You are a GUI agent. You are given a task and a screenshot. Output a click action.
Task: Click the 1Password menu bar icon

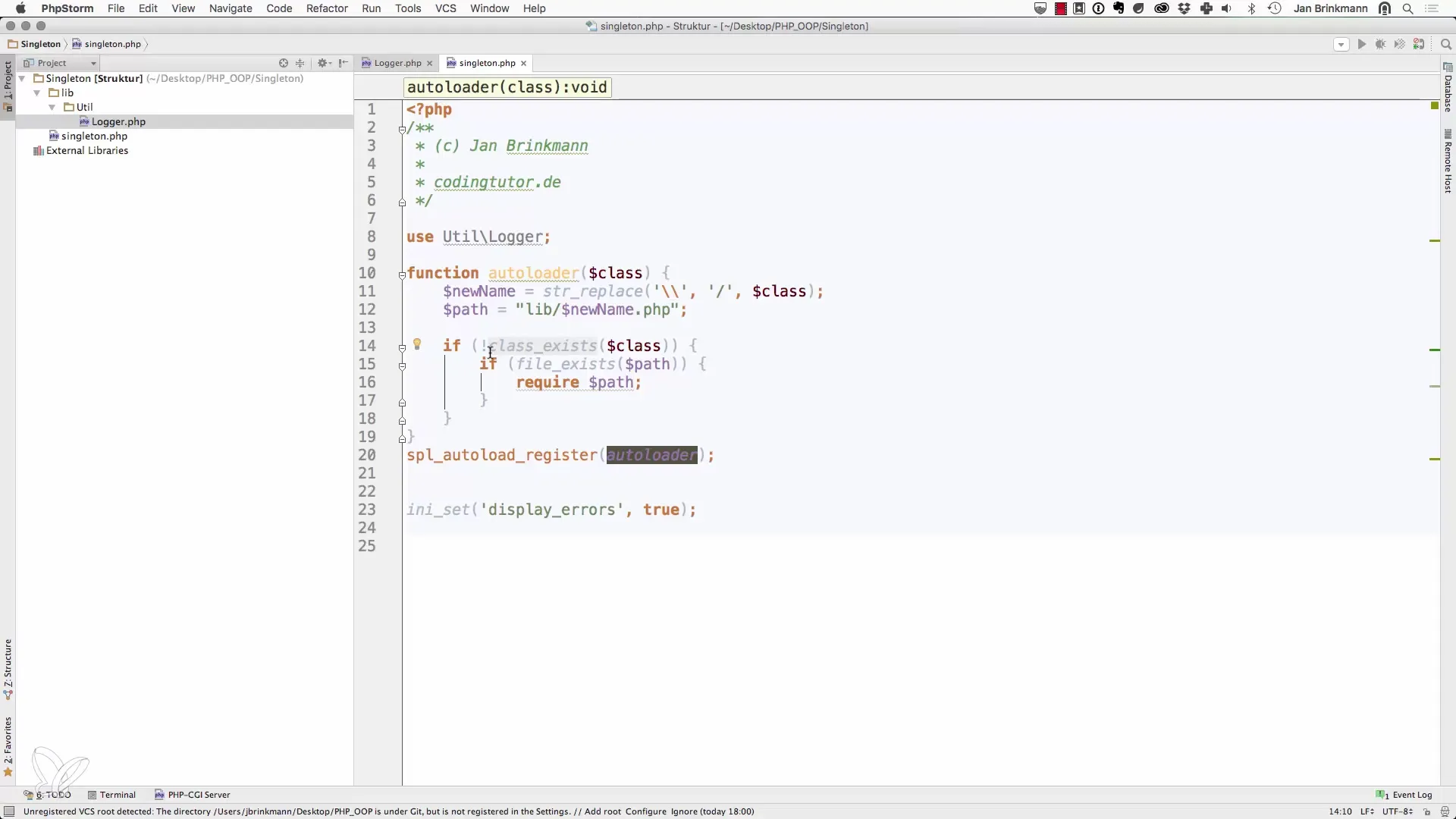click(1099, 8)
